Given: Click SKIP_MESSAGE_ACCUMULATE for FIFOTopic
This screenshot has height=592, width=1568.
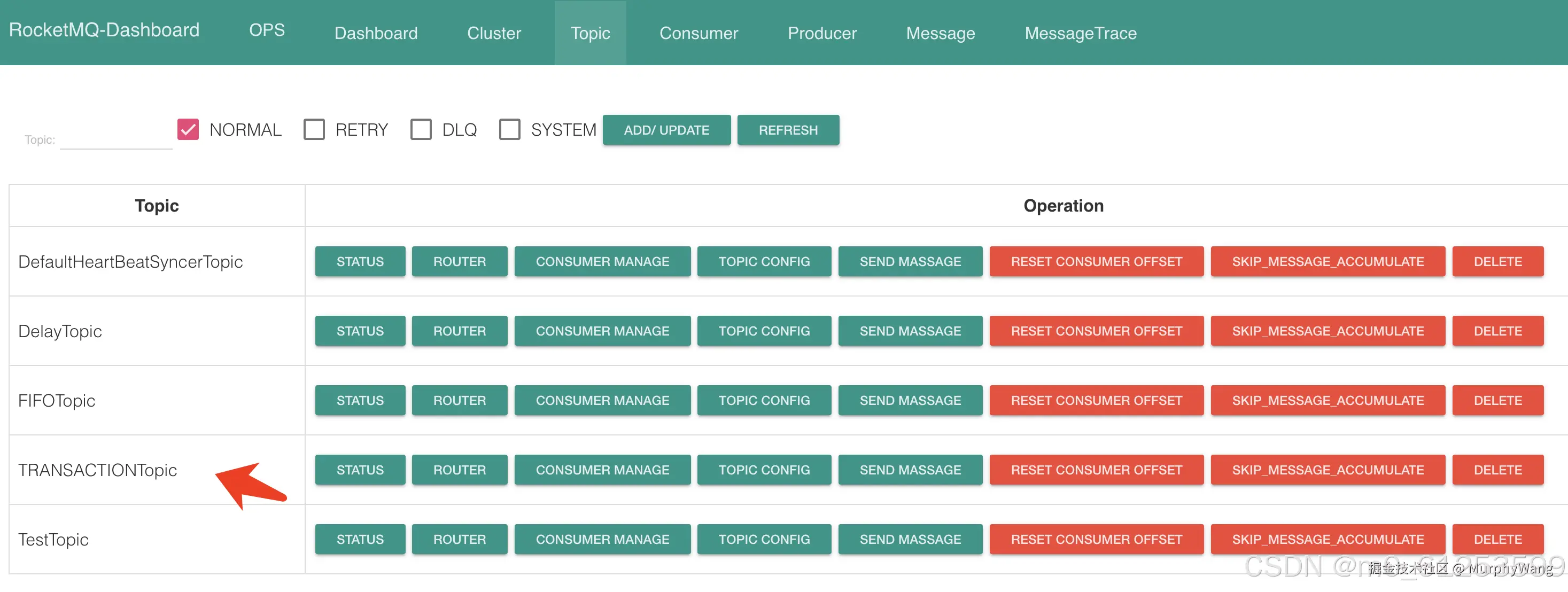Looking at the screenshot, I should pos(1327,400).
